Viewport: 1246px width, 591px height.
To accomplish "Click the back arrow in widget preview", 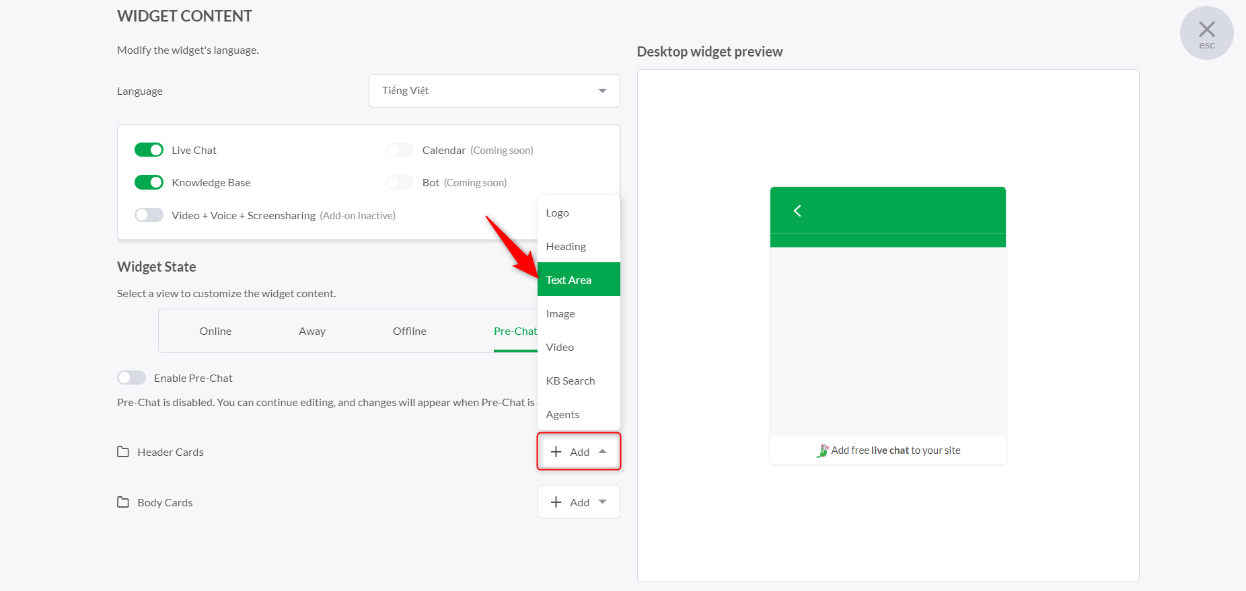I will pos(797,210).
